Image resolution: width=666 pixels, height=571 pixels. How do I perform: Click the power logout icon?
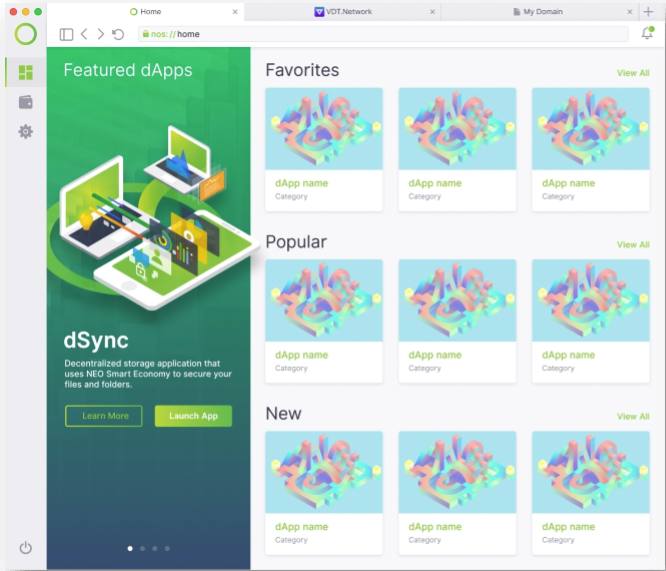(25, 548)
